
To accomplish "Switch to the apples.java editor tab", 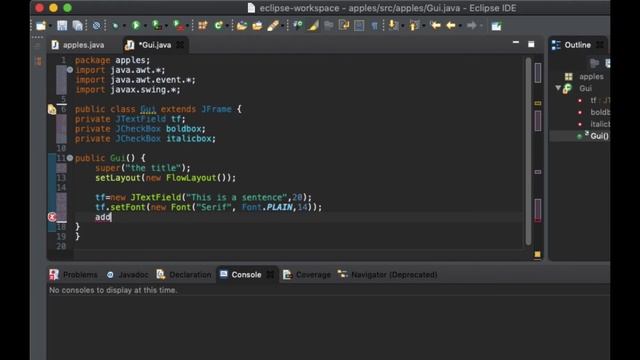I will point(78,45).
